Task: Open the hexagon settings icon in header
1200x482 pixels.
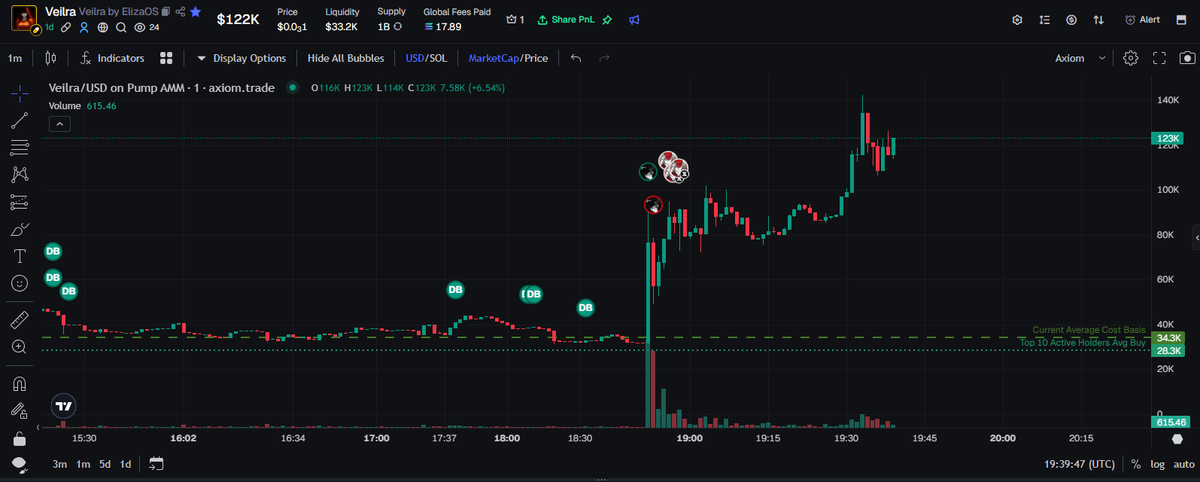Action: (x=1018, y=20)
